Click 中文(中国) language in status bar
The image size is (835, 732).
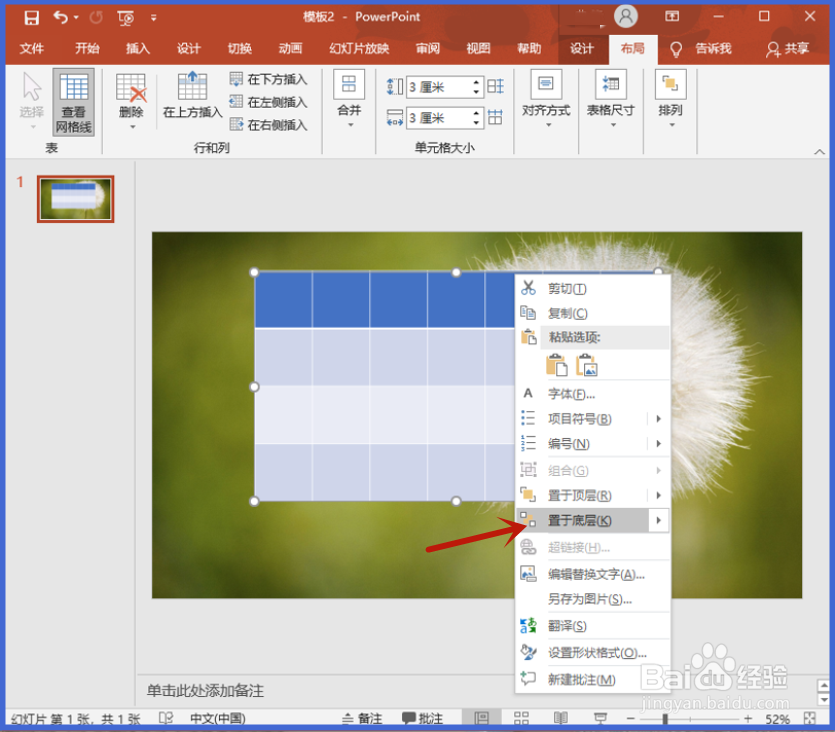point(218,719)
